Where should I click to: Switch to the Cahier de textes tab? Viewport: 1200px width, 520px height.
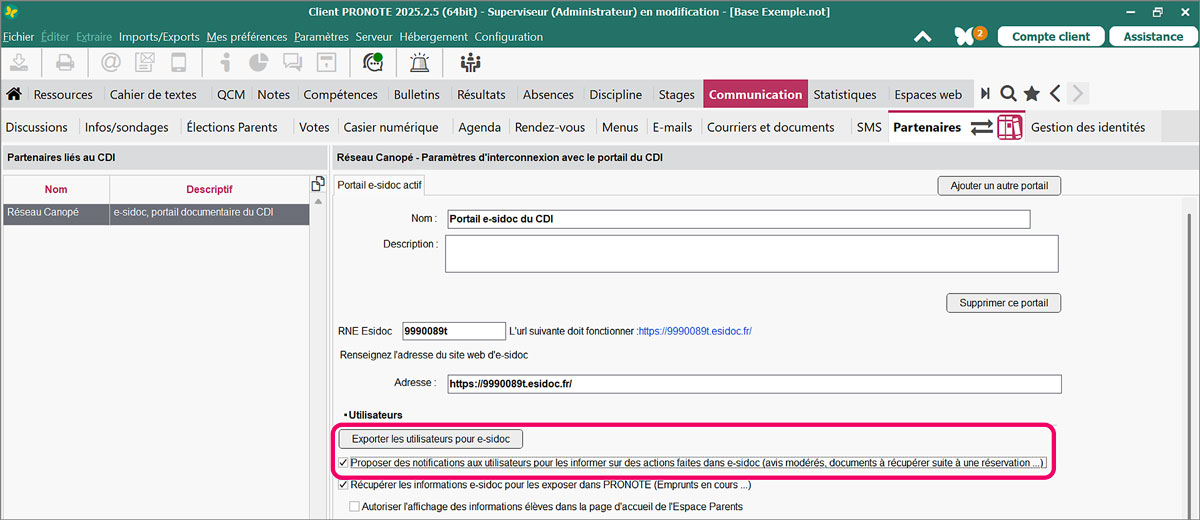click(153, 94)
